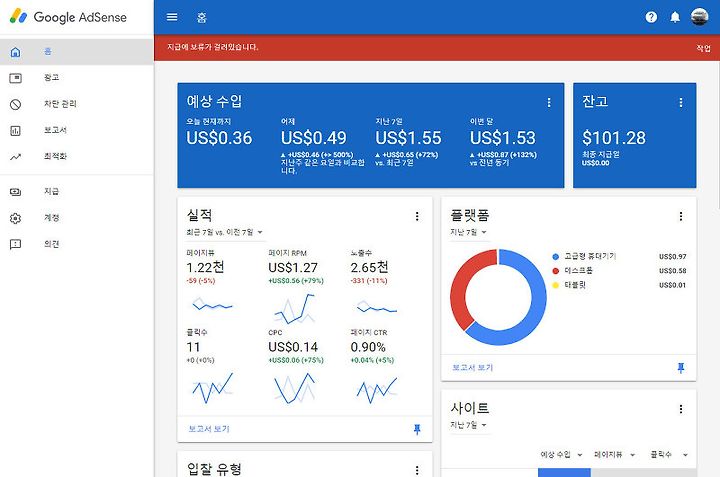Expand the 사이트 card's 지난 7일 dropdown
Image resolution: width=720 pixels, height=477 pixels.
(x=468, y=425)
